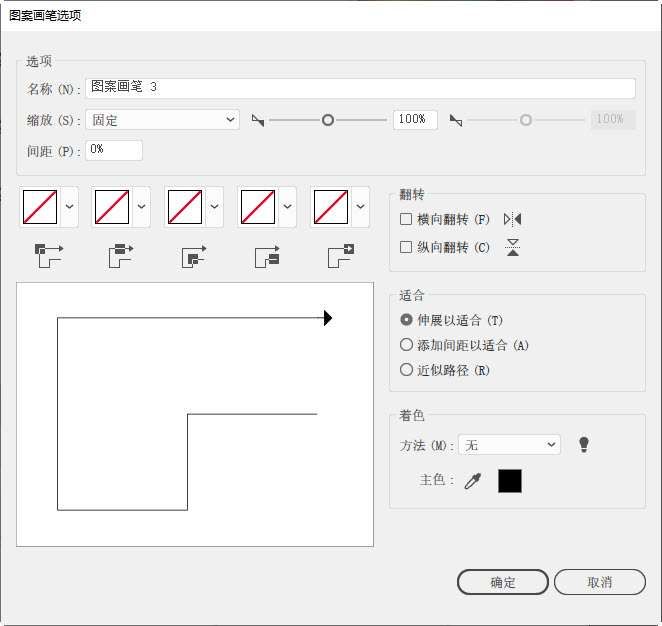This screenshot has height=626, width=662.
Task: Click the third None tile swatch
Action: [185, 207]
